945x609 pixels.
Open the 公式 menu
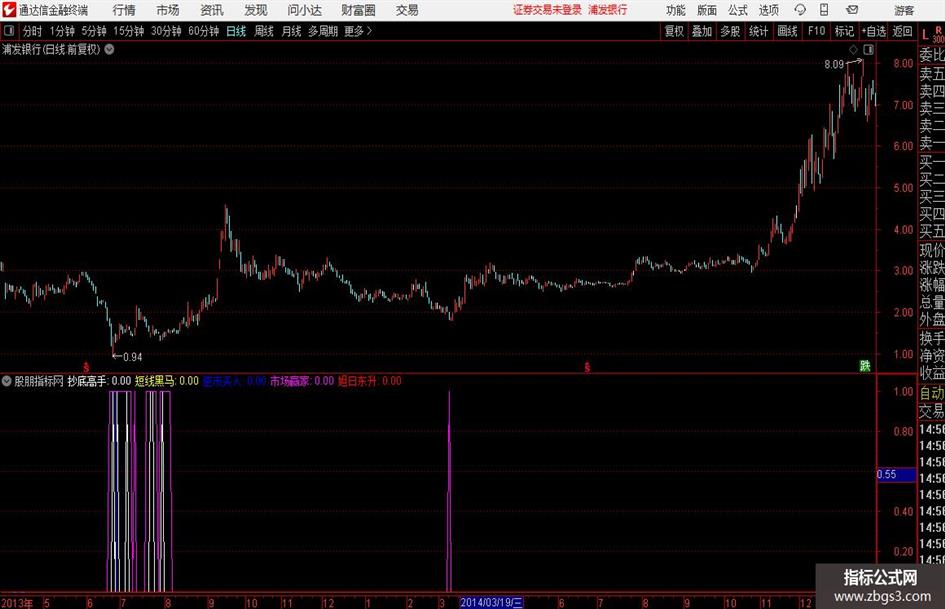pyautogui.click(x=738, y=10)
